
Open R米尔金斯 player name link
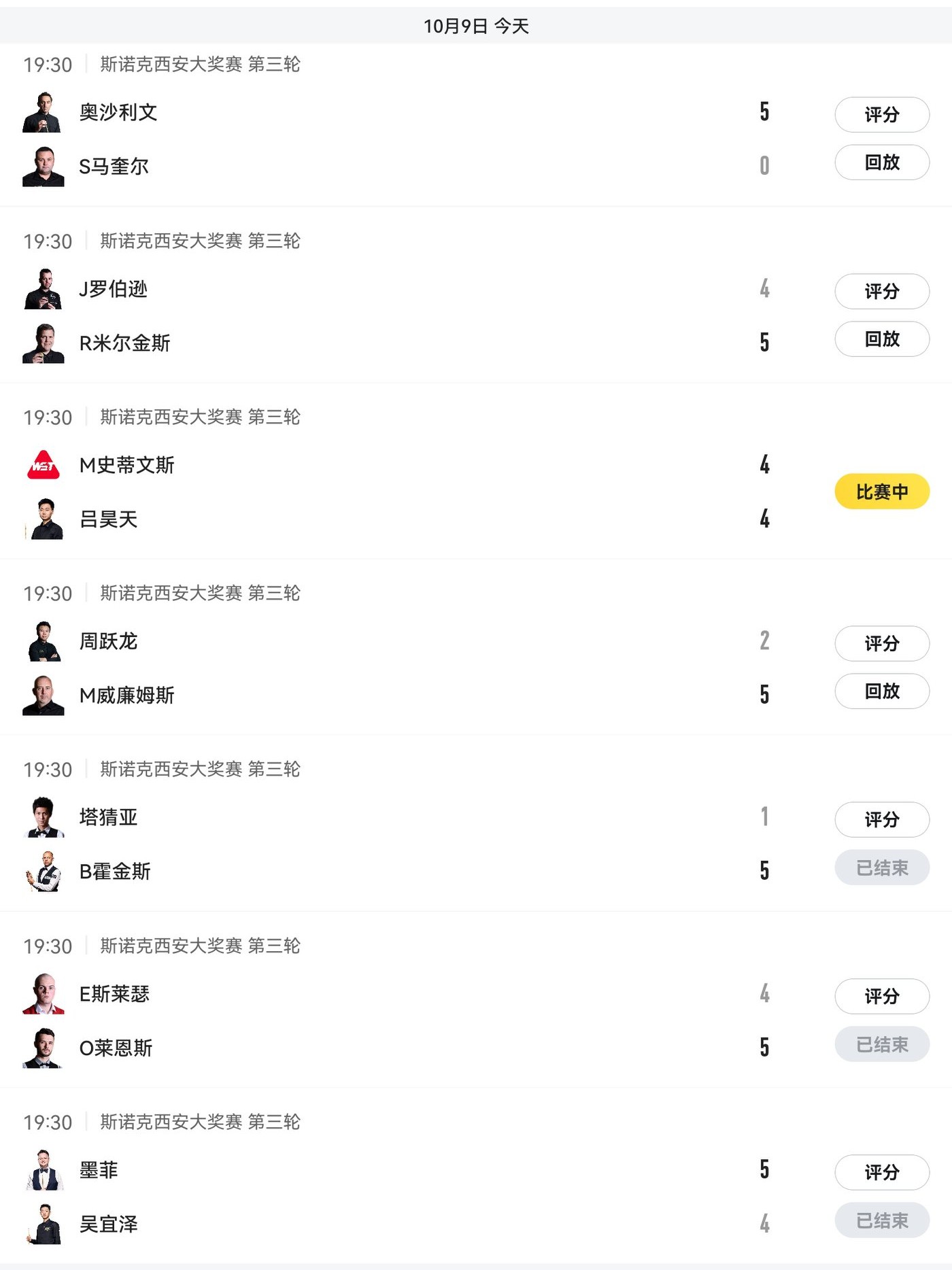coord(124,343)
